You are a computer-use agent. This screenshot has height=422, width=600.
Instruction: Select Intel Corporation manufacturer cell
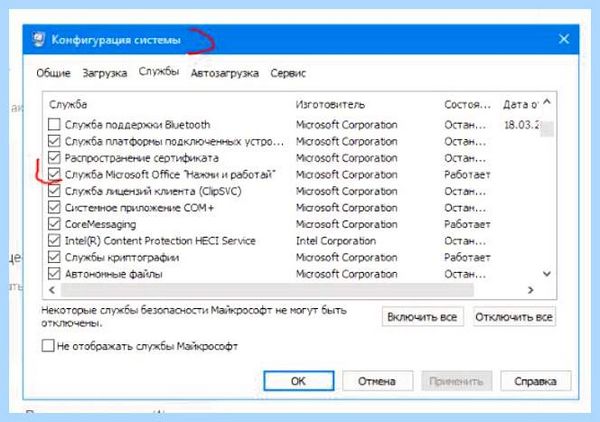point(336,241)
